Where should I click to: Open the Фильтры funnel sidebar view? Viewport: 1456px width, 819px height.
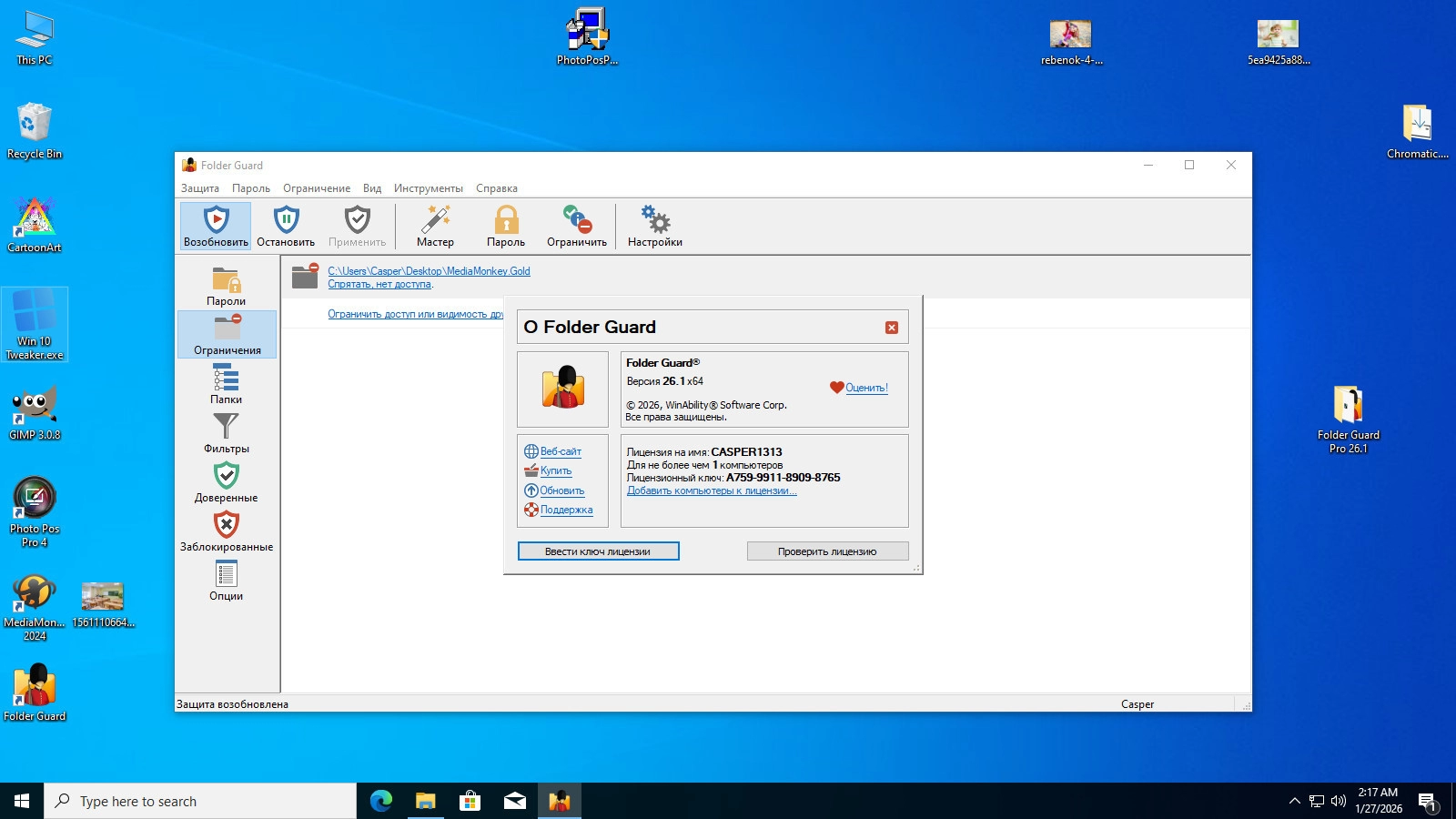click(226, 433)
